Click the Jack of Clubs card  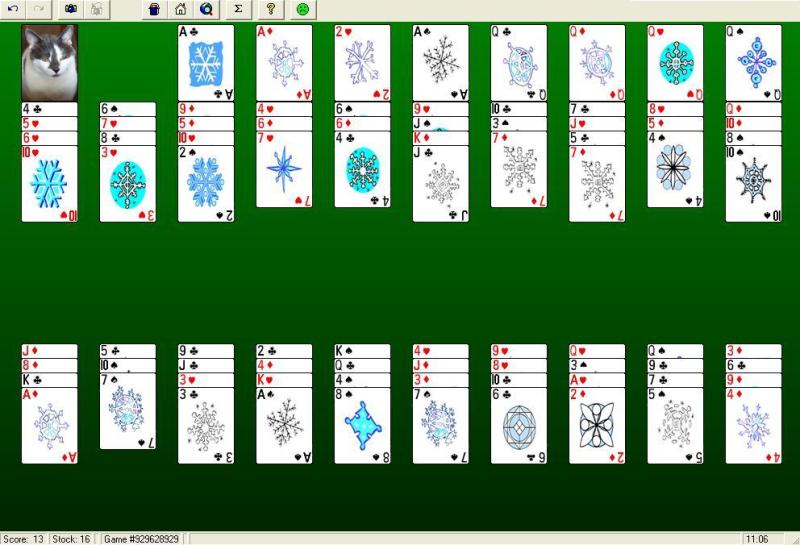click(x=441, y=185)
